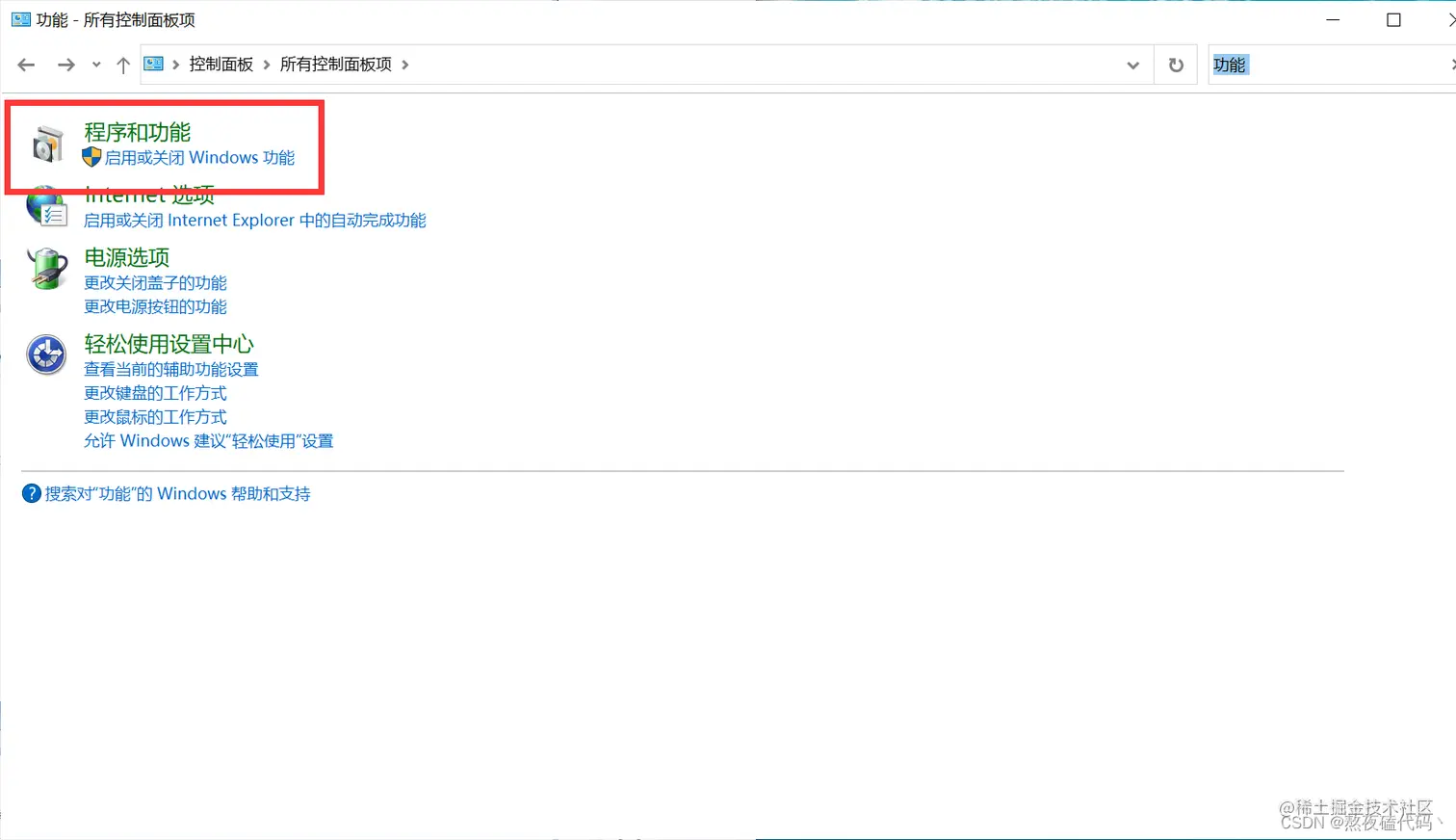1456x840 pixels.
Task: Click the Programs and Features icon
Action: point(47,144)
